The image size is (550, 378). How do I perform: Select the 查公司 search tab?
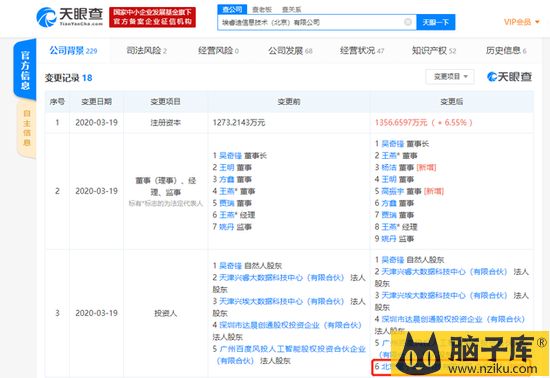point(232,9)
